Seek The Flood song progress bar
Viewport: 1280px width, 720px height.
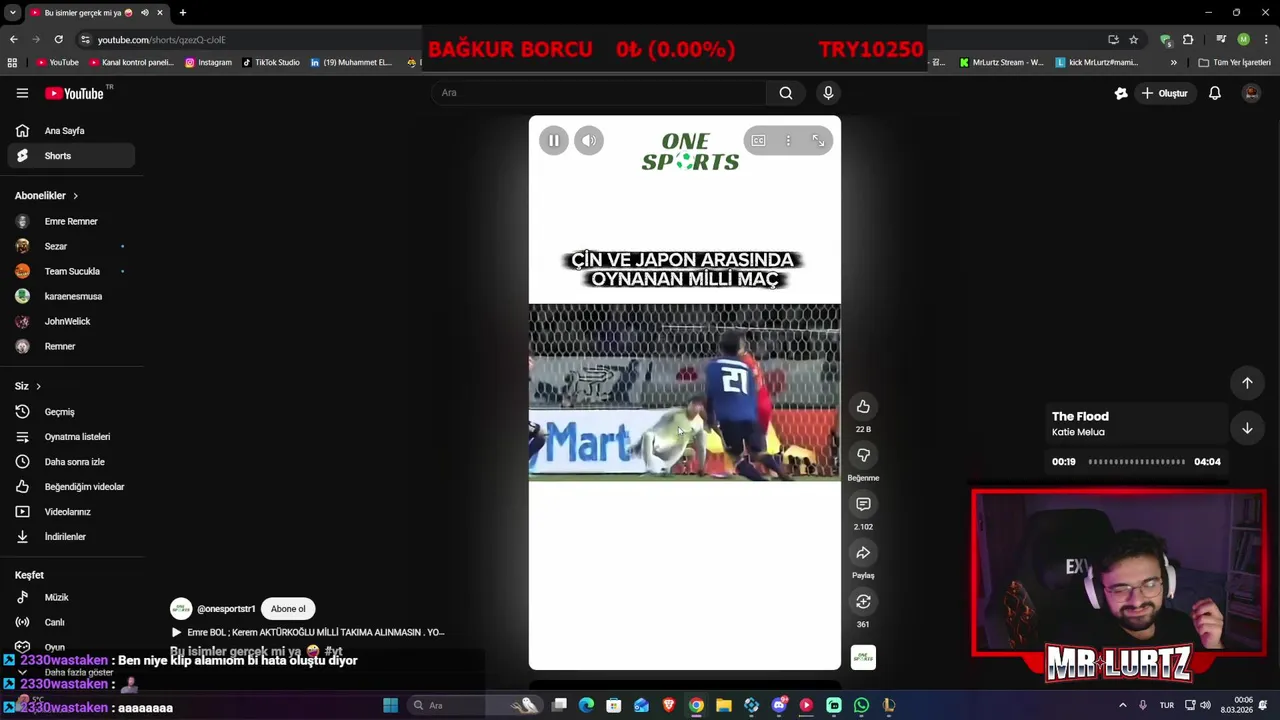(1137, 462)
